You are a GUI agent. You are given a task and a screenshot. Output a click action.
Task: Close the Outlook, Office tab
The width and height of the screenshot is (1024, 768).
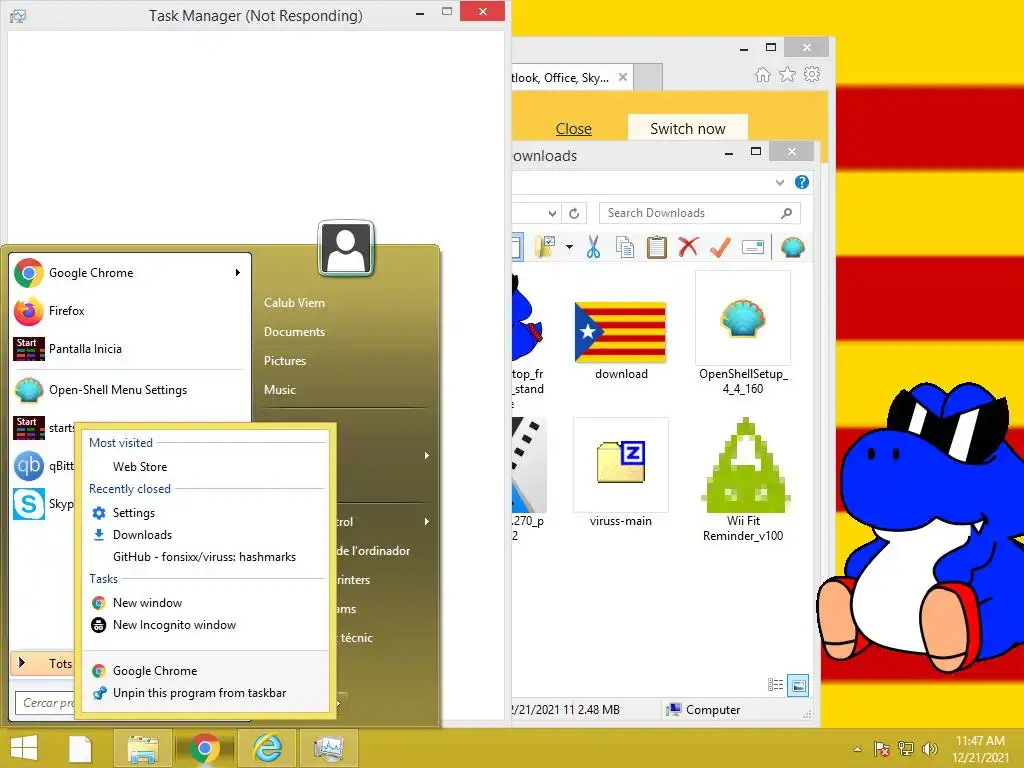623,77
